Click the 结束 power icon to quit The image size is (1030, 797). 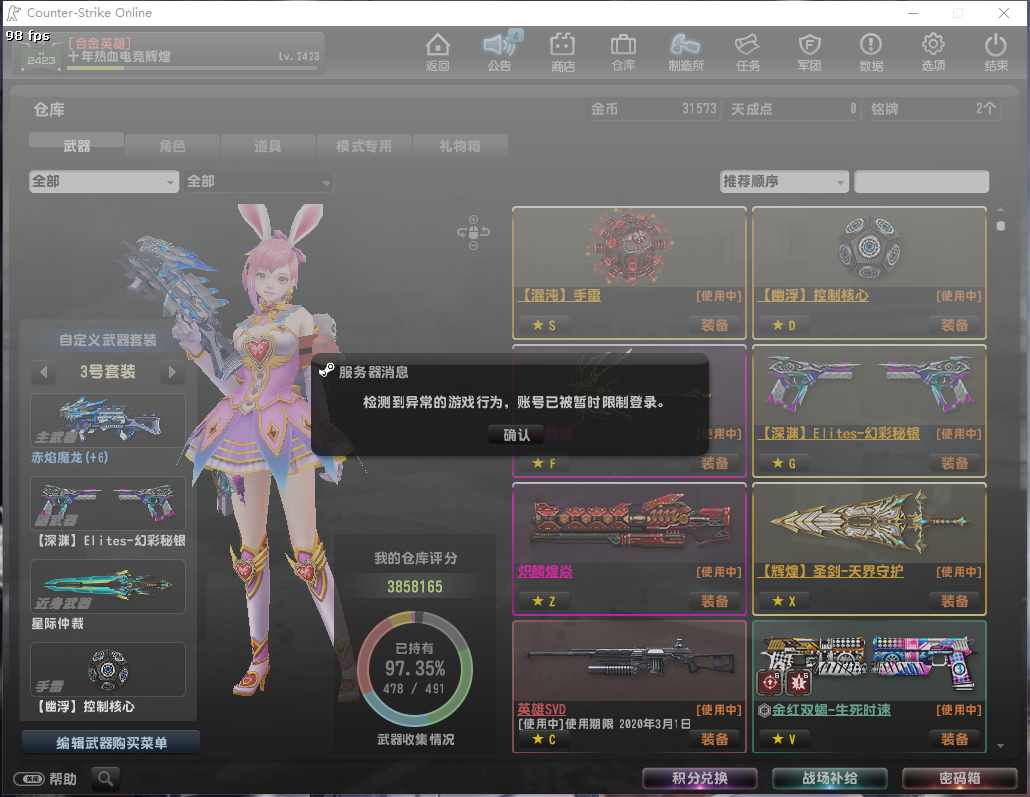pos(996,53)
